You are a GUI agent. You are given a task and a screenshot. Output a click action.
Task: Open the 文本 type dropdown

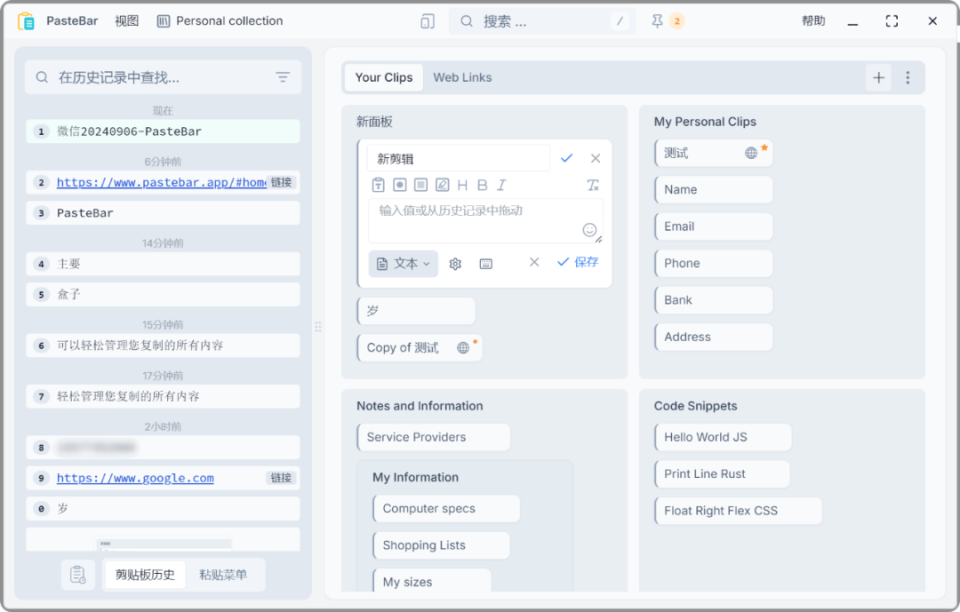[x=403, y=264]
